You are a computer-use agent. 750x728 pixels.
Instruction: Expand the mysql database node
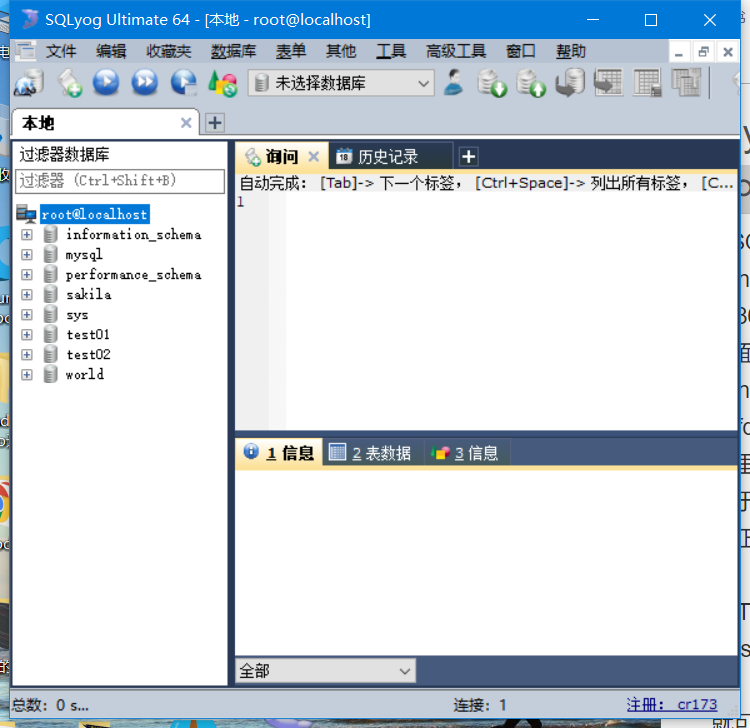pos(27,254)
